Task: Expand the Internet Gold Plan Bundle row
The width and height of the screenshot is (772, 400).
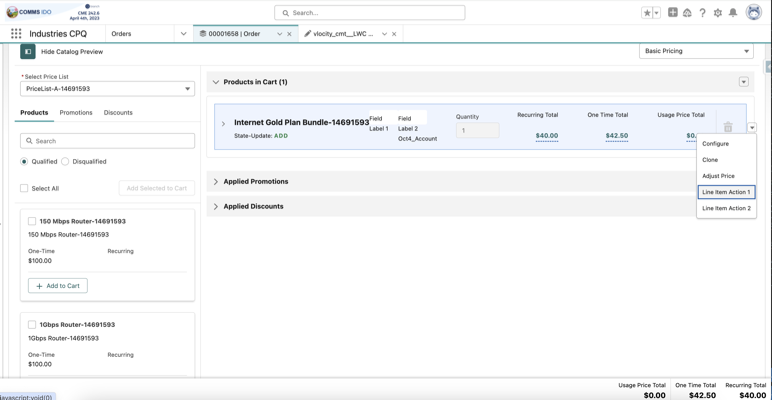Action: pyautogui.click(x=223, y=124)
